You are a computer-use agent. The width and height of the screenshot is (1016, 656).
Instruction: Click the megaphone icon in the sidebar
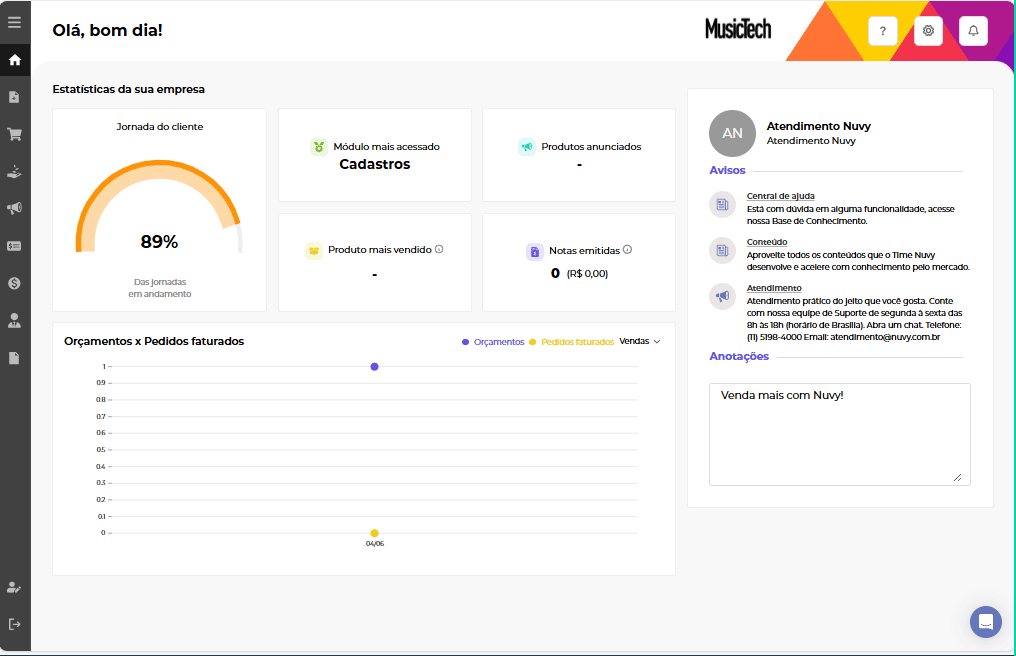click(x=14, y=208)
